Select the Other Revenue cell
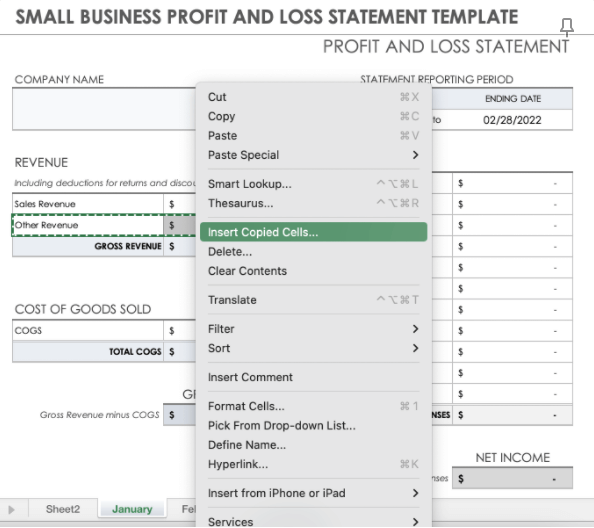Screen dimensions: 594x528 [88, 225]
